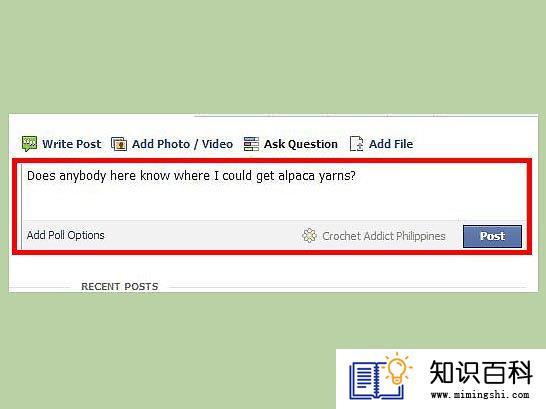The image size is (546, 409).
Task: Click the Add File document icon
Action: tap(357, 144)
